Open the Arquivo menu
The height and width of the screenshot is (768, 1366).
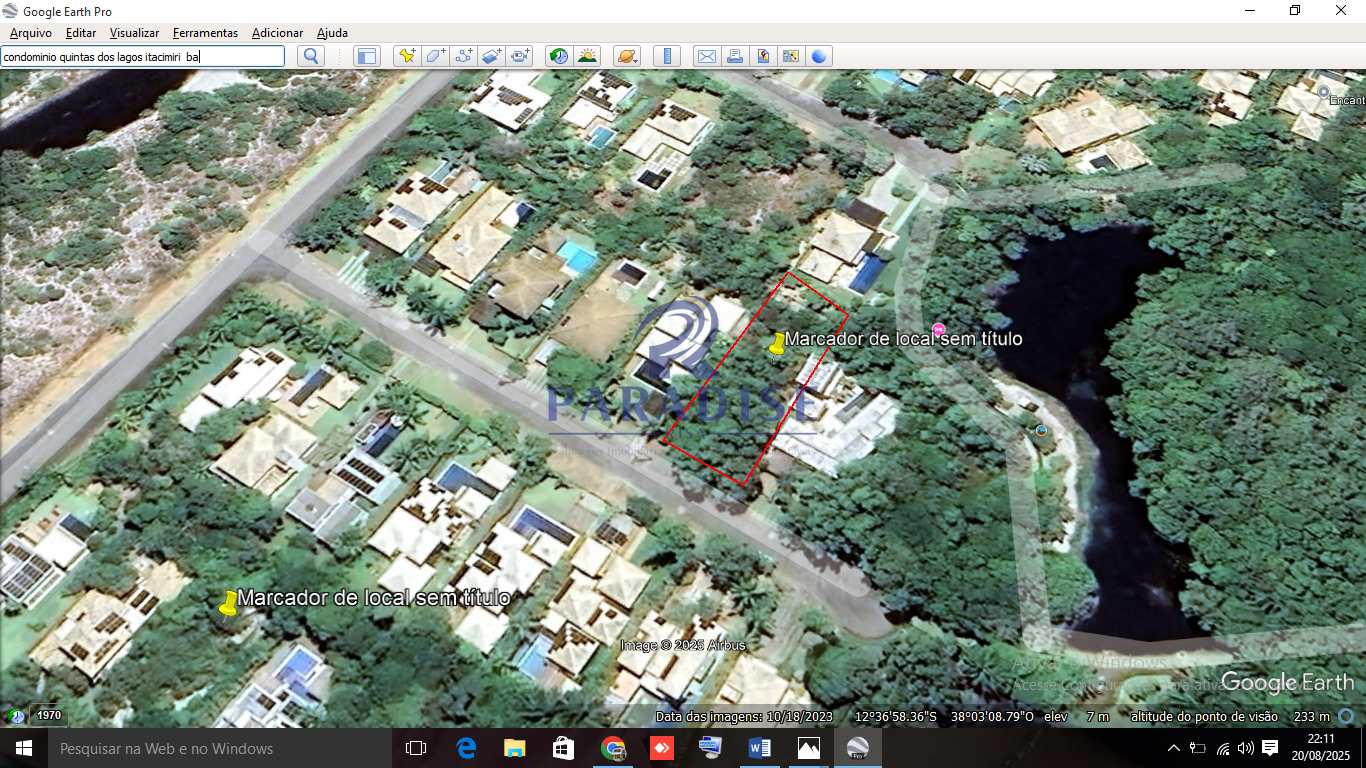click(x=30, y=33)
